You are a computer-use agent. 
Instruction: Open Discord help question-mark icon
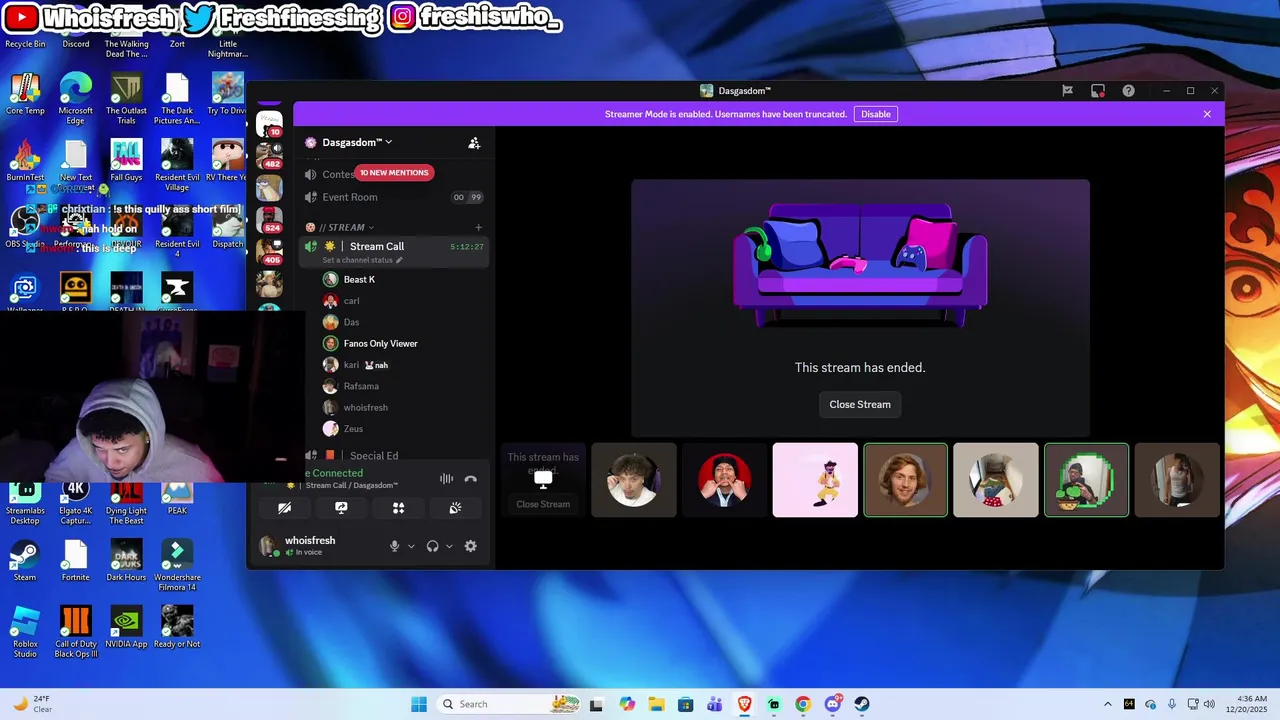[x=1128, y=91]
